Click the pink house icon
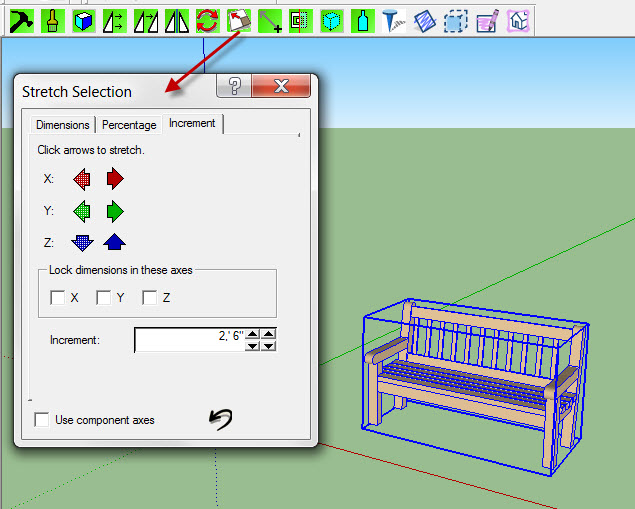 point(518,21)
